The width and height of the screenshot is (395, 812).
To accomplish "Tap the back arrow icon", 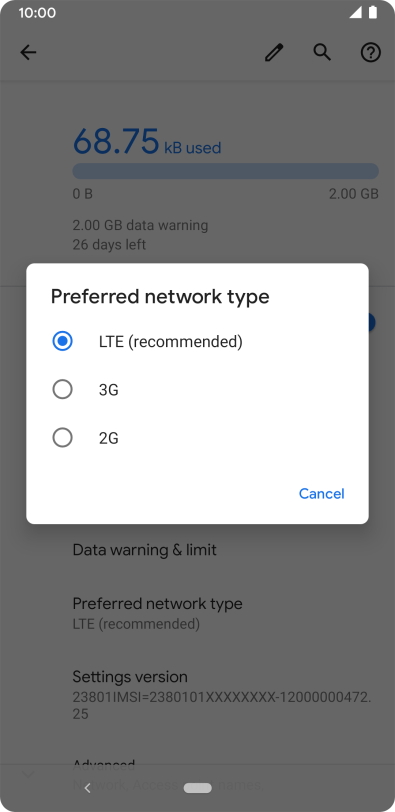I will tap(28, 52).
